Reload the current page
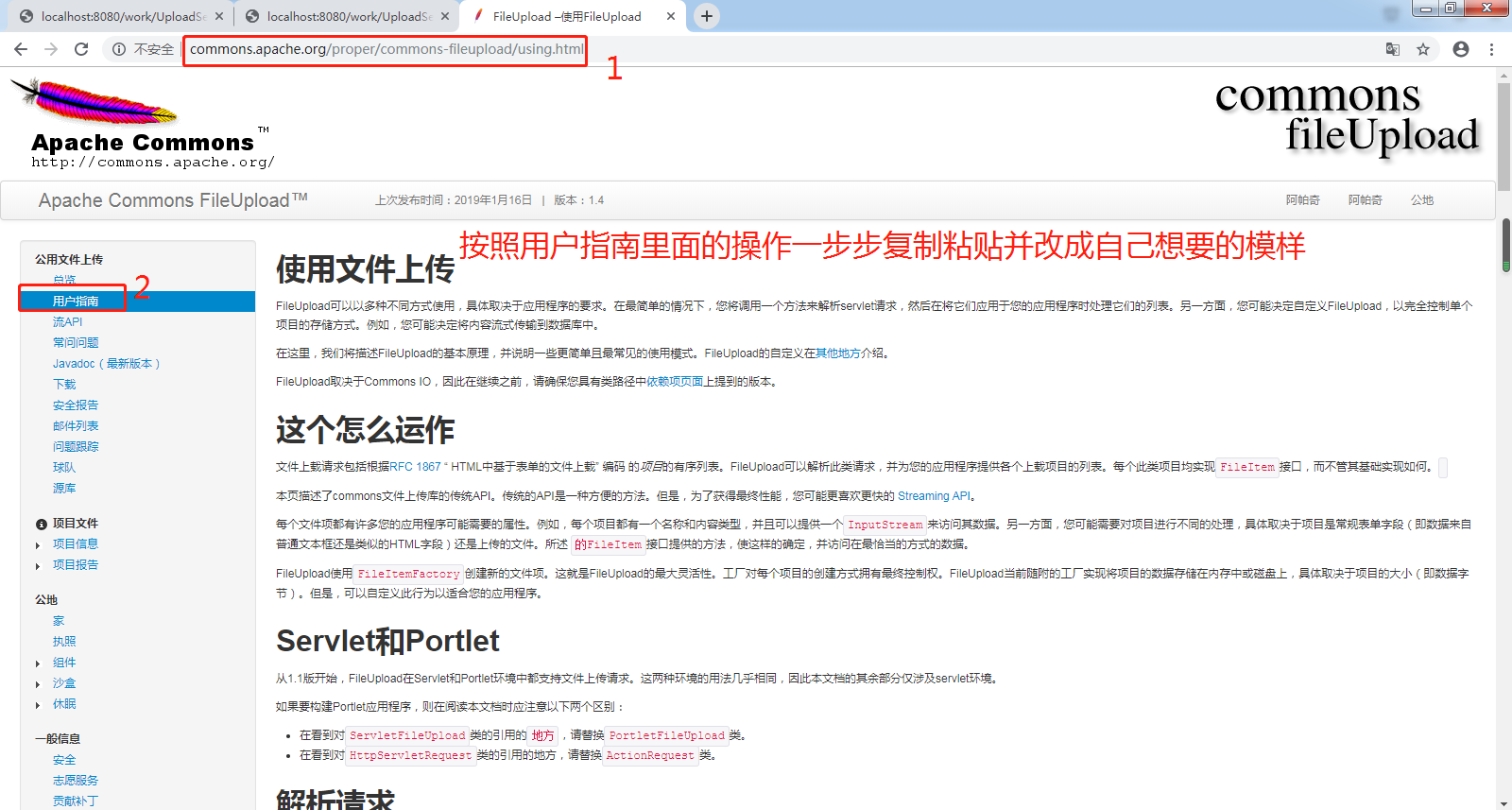1512x810 pixels. click(x=81, y=49)
